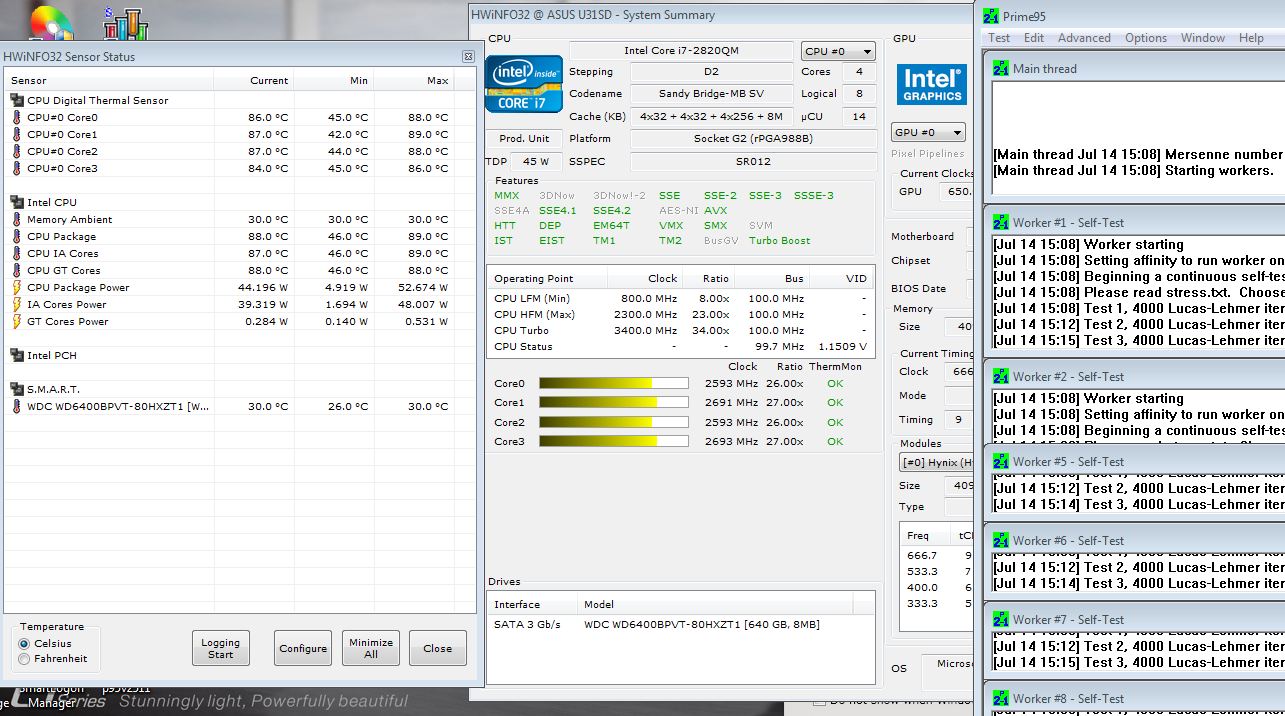Click the Core0 thermometer sensor icon

tap(17, 117)
